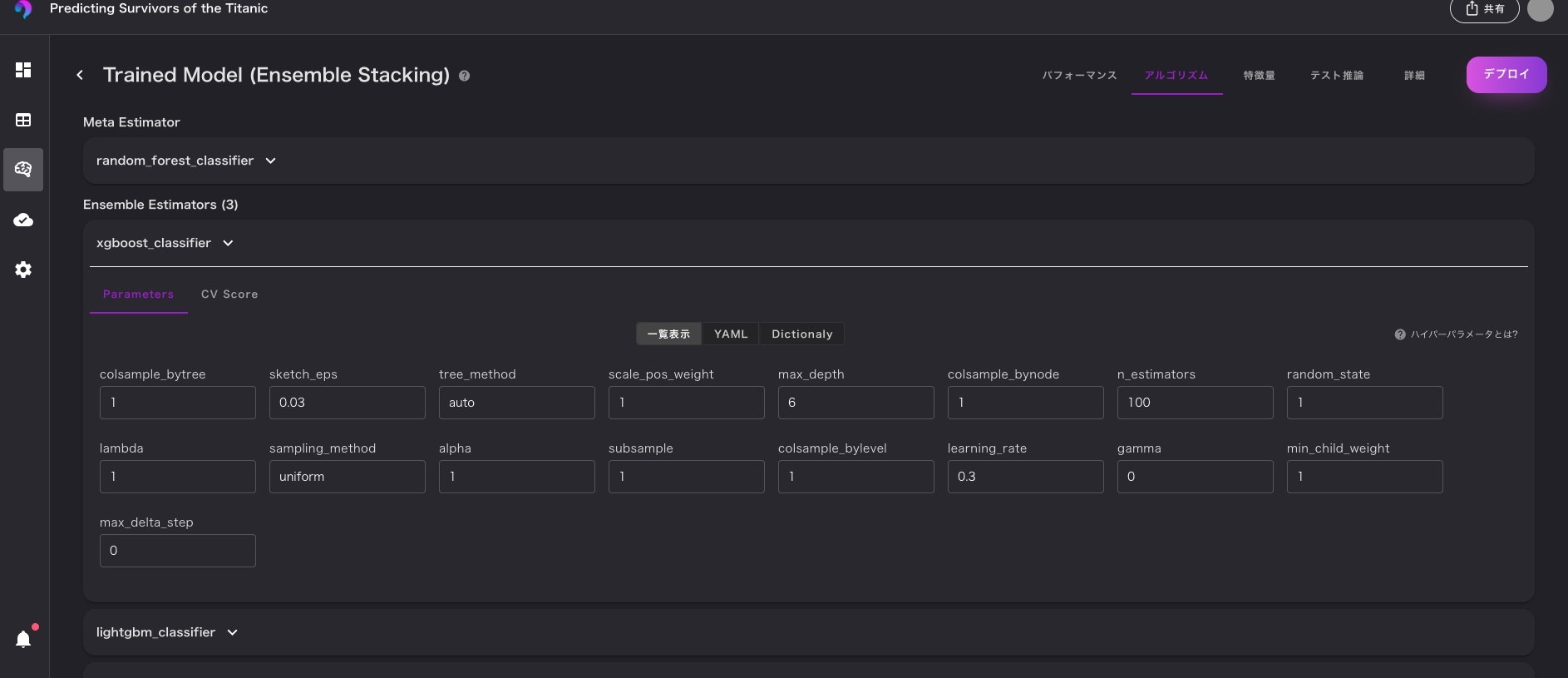Click the user avatar at top right
Screen dimensions: 1568x678
point(1541,9)
